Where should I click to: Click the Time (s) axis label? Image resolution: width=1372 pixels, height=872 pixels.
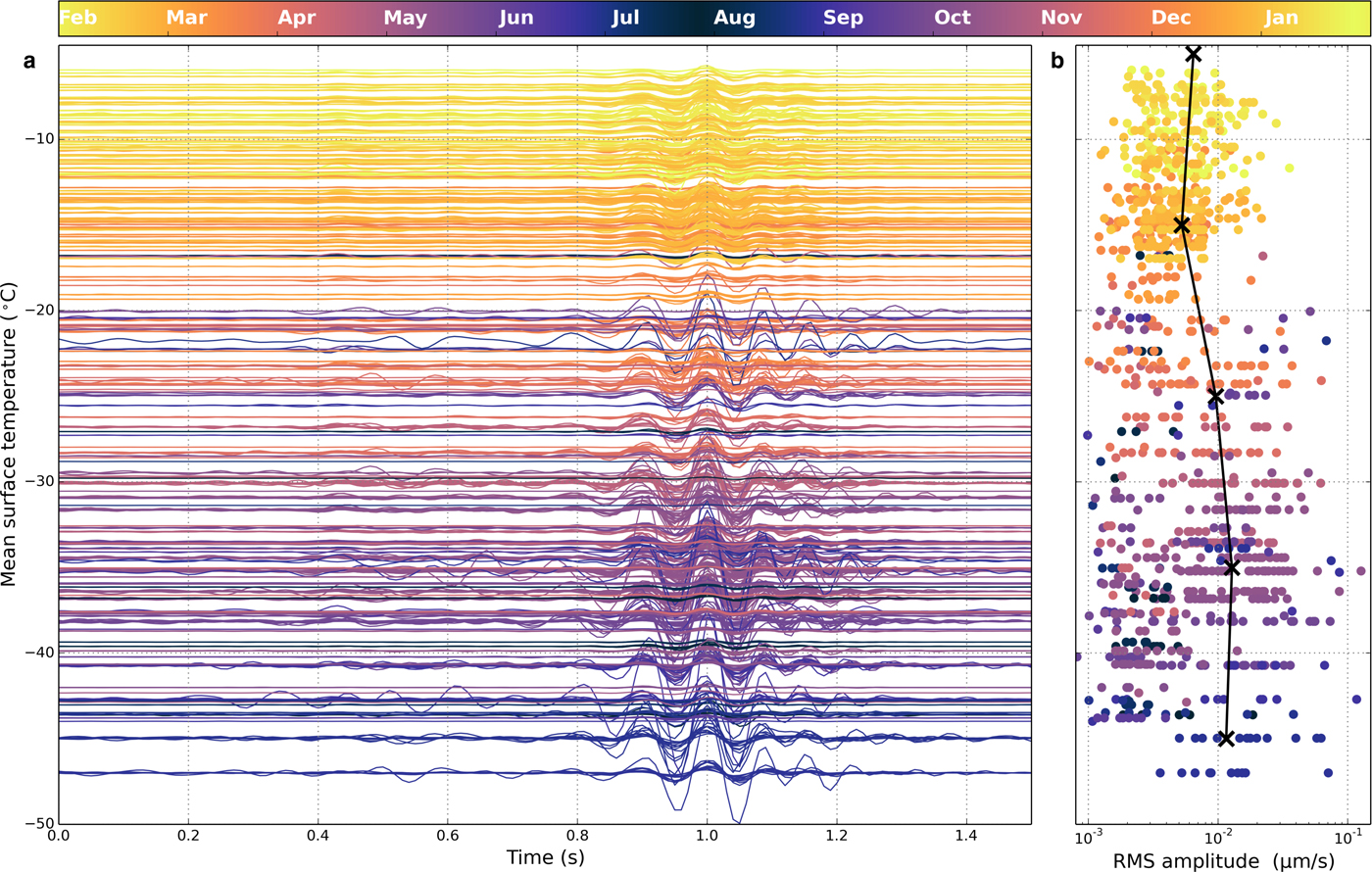coord(545,857)
